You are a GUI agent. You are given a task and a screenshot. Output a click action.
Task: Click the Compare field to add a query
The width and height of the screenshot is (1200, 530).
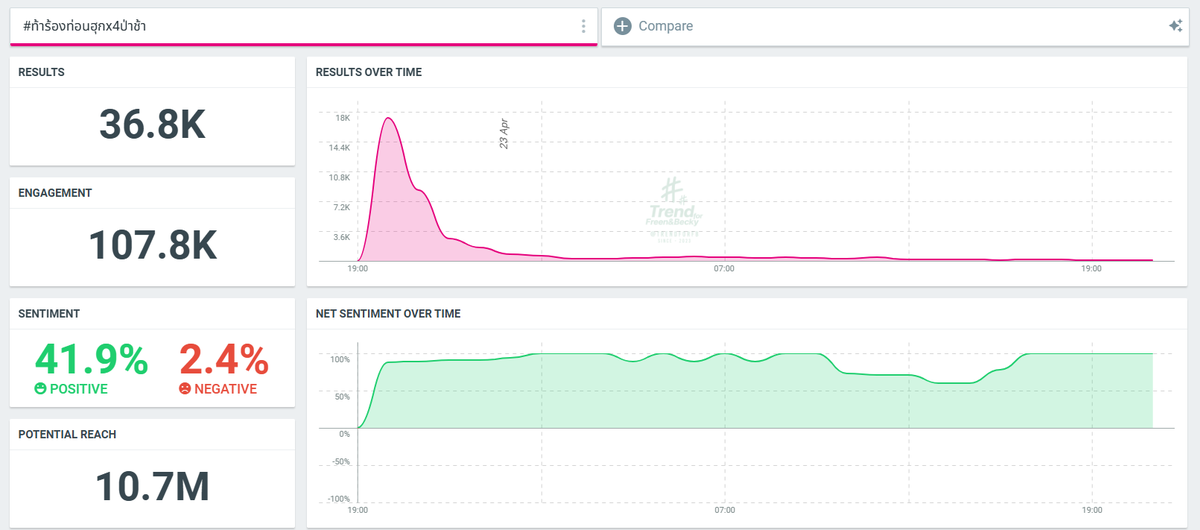click(895, 26)
